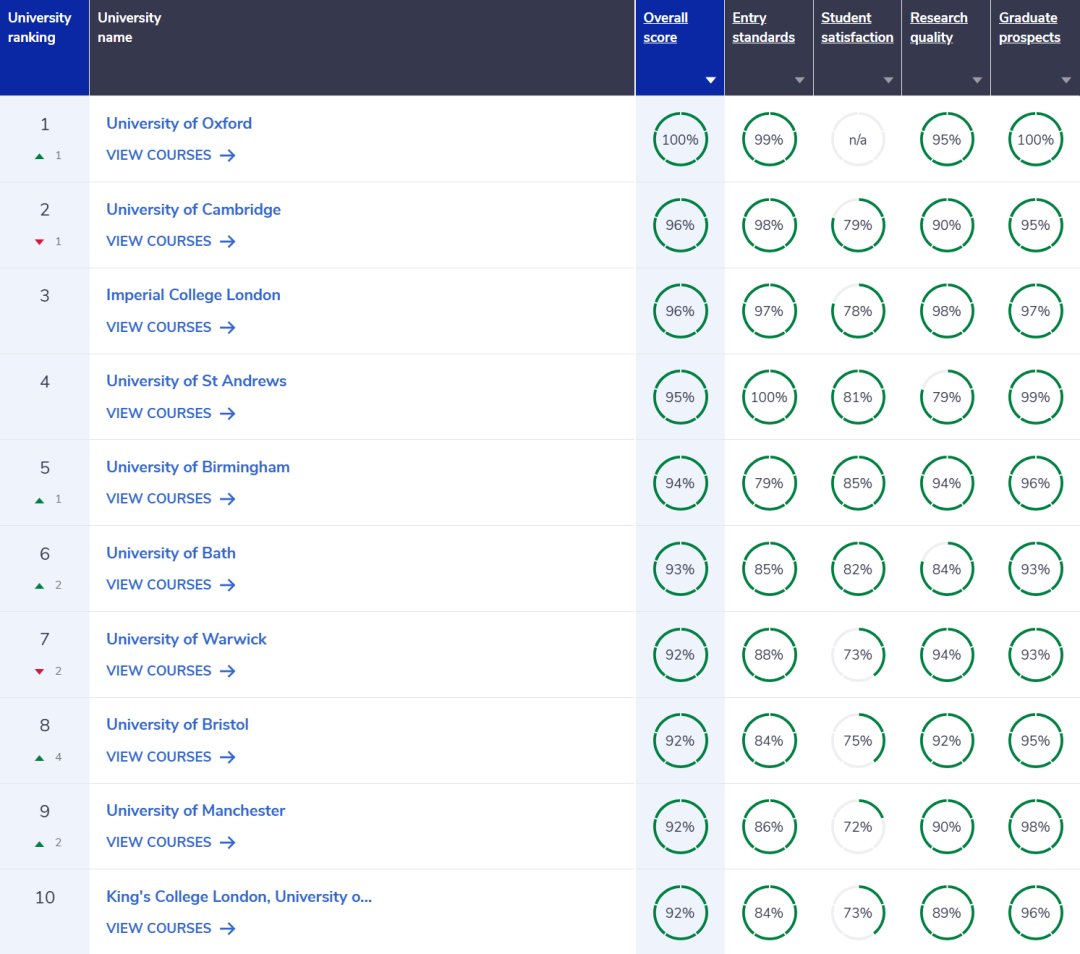The width and height of the screenshot is (1080, 954).
Task: Click the green up arrow under rank 8
Action: 40,758
